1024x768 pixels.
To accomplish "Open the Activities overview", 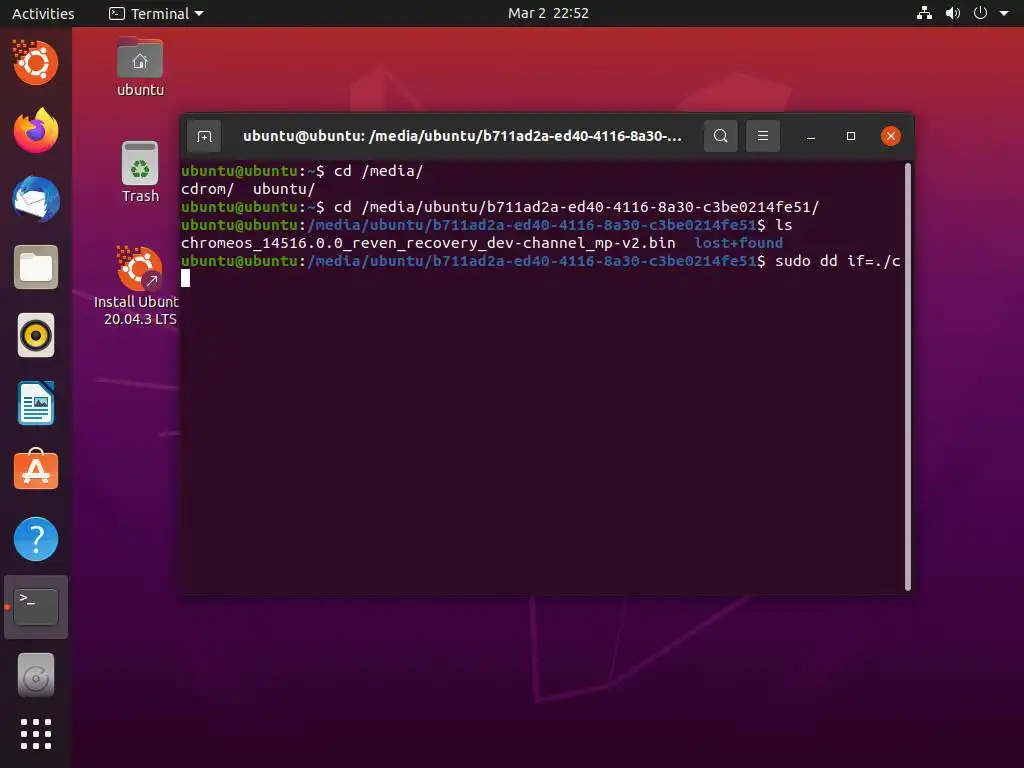I will pyautogui.click(x=43, y=13).
